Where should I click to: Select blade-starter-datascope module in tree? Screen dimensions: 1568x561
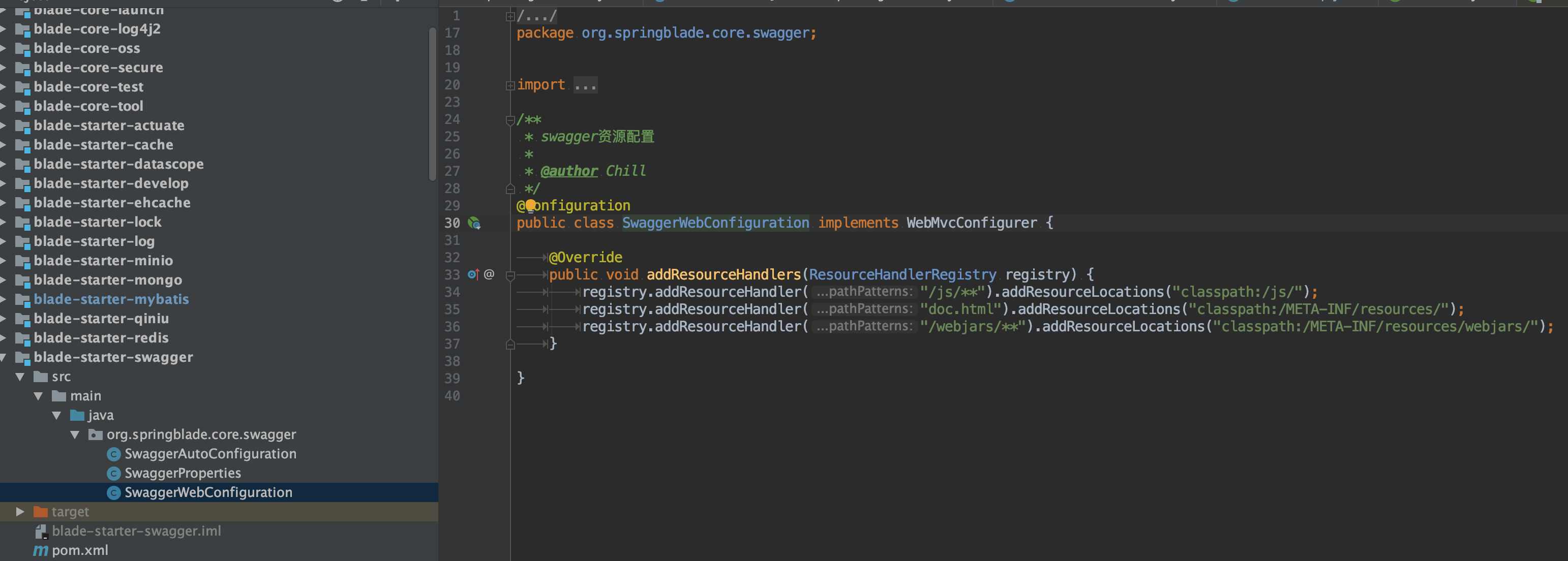(118, 164)
